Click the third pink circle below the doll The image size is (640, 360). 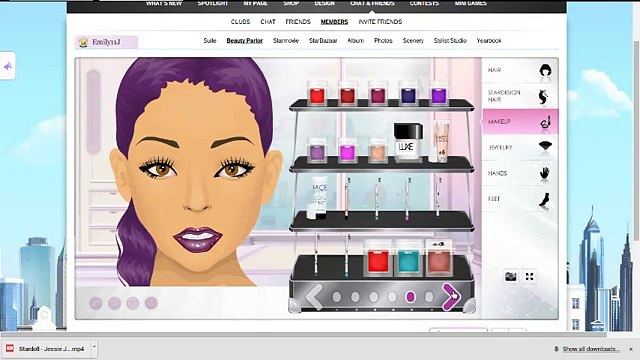pyautogui.click(x=133, y=303)
